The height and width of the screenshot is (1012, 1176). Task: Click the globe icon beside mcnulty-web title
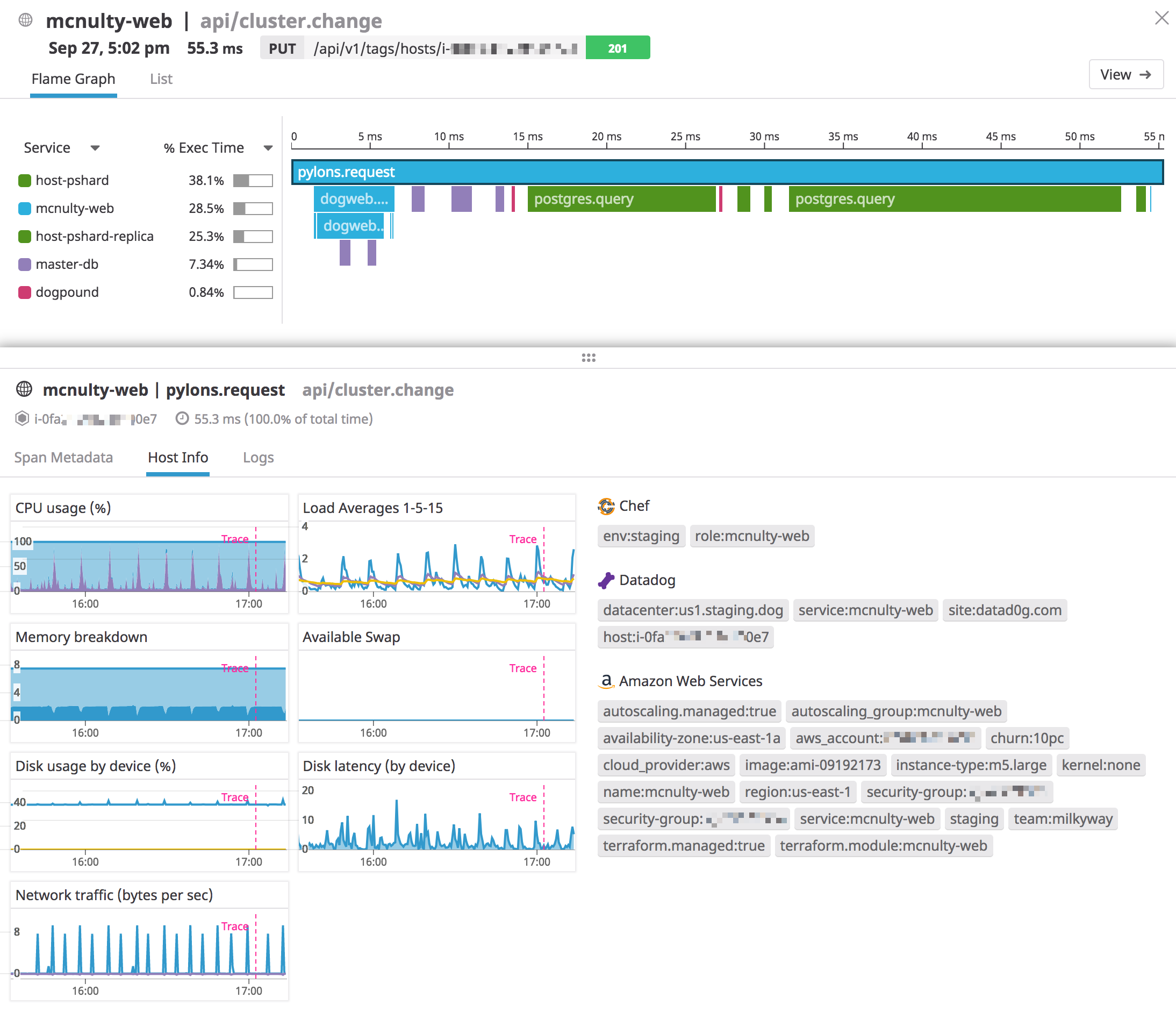tap(25, 20)
